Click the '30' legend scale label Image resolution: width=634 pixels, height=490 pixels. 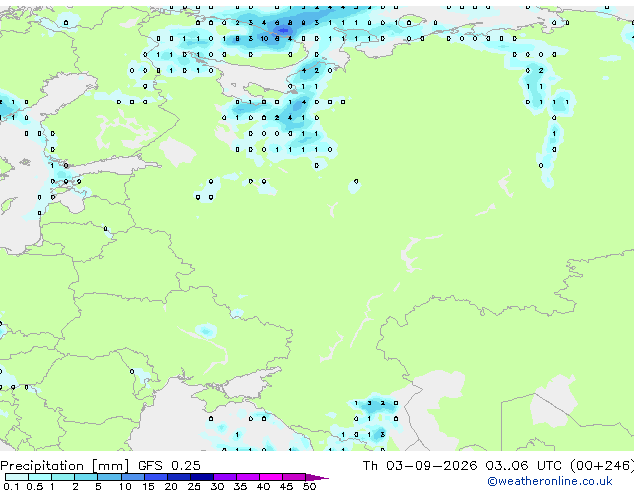pos(217,486)
